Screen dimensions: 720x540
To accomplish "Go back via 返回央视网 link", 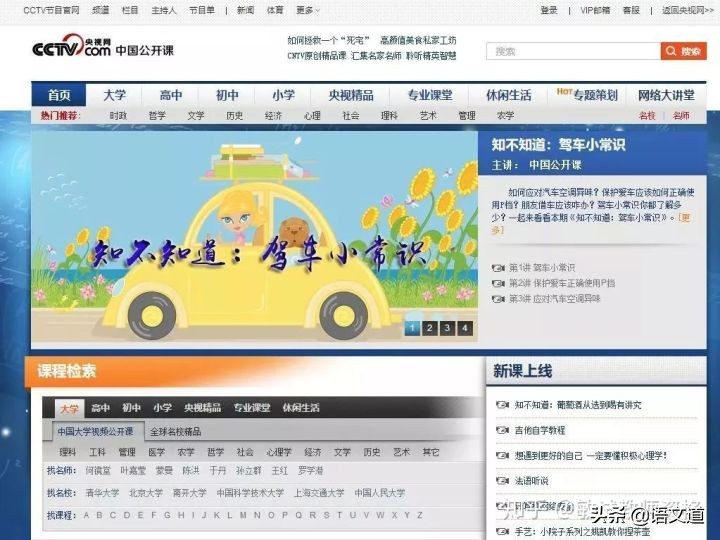I will click(x=688, y=10).
